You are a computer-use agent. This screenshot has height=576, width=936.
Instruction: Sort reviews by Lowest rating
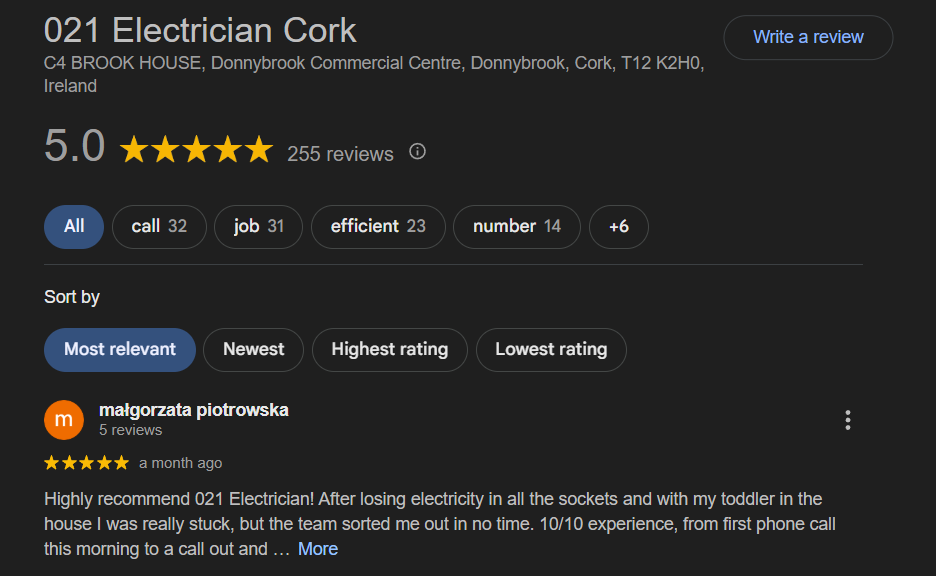[551, 349]
